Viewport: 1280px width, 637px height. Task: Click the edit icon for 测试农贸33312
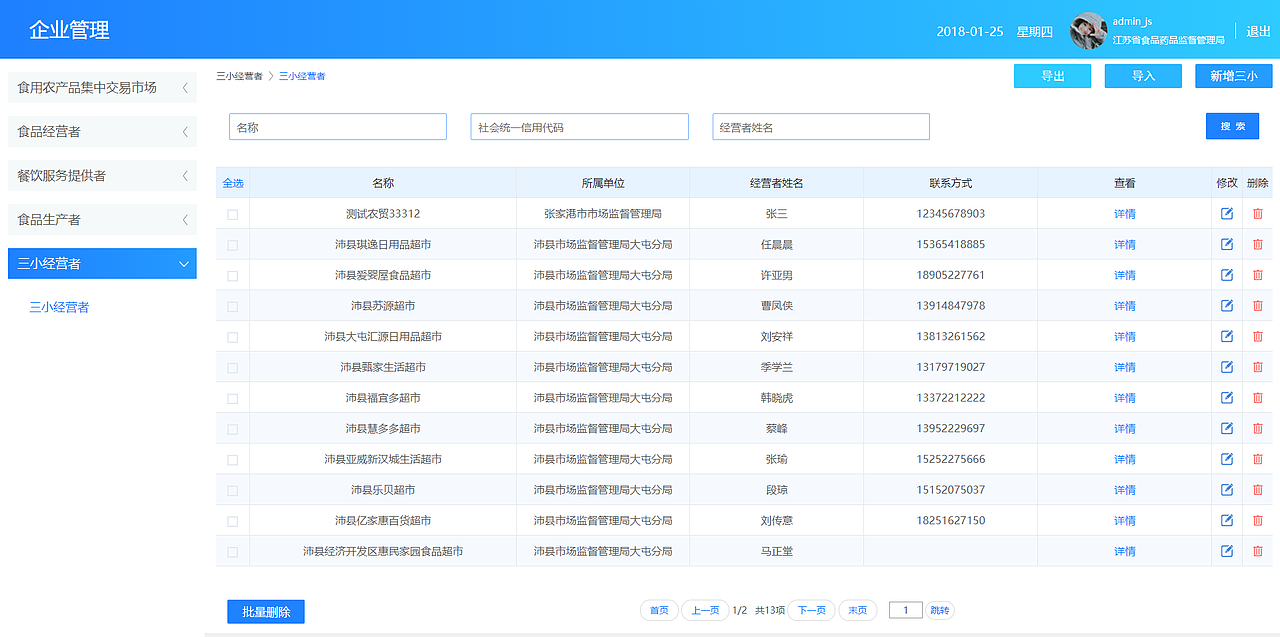pyautogui.click(x=1227, y=212)
